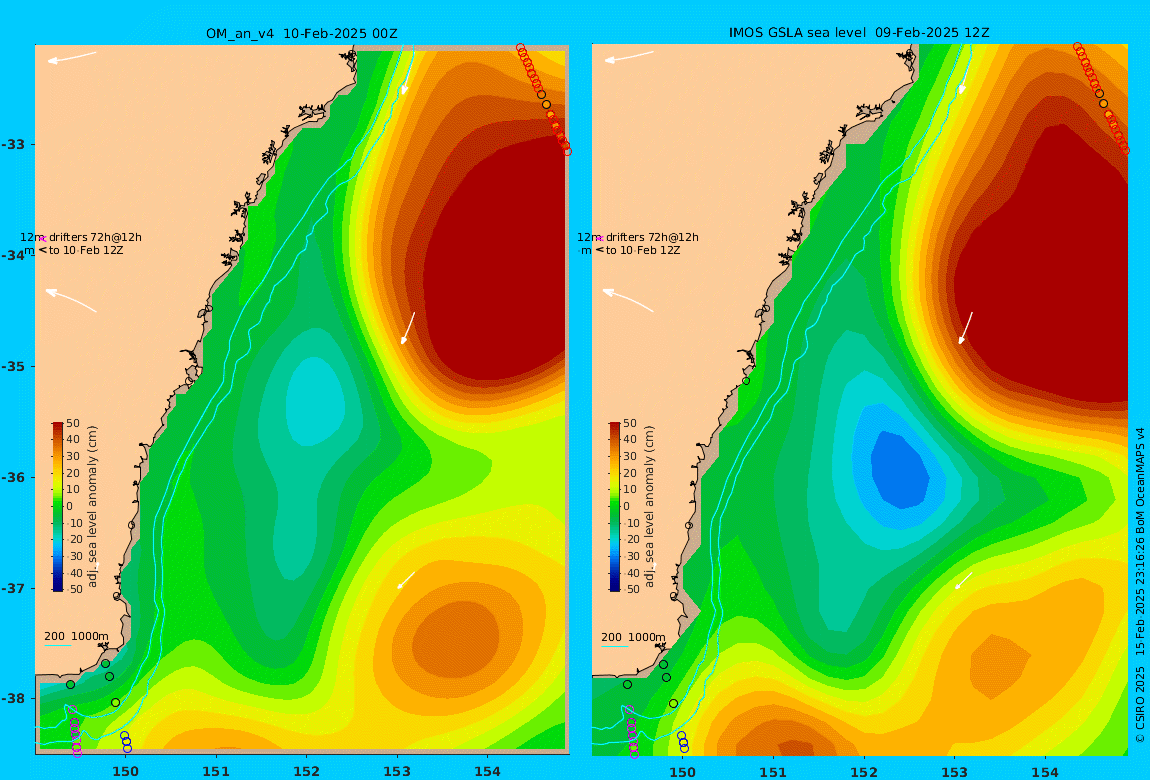Image resolution: width=1150 pixels, height=780 pixels.
Task: Click longitude label '151' under the left map
Action: click(x=216, y=771)
